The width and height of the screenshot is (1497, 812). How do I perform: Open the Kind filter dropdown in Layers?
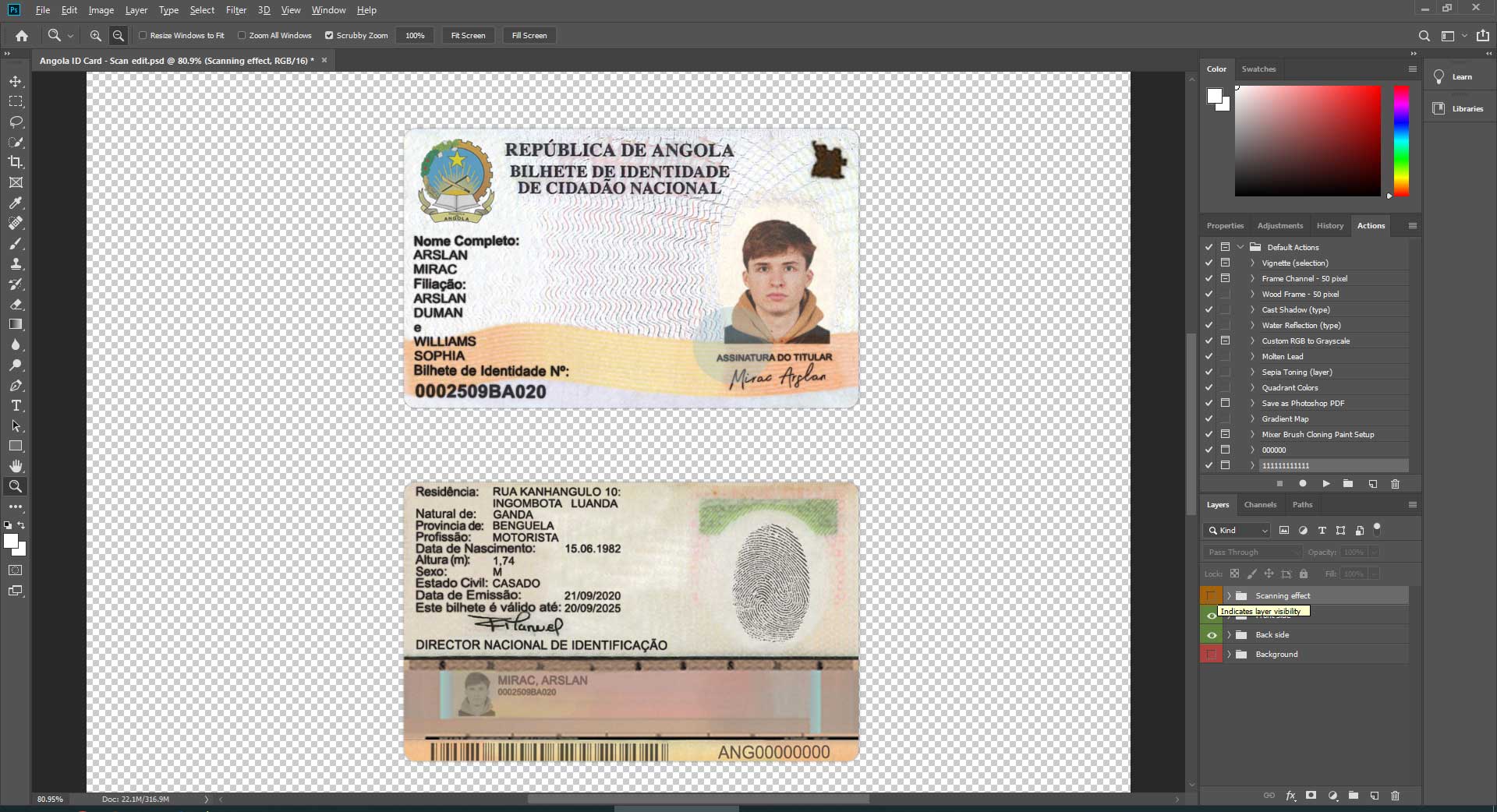point(1238,531)
